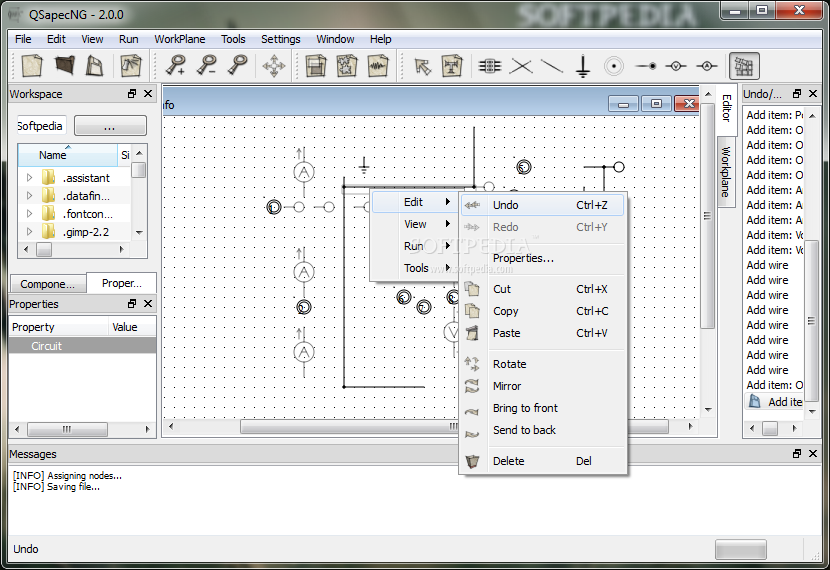
Task: Select the resistor component tool
Action: pyautogui.click(x=490, y=66)
